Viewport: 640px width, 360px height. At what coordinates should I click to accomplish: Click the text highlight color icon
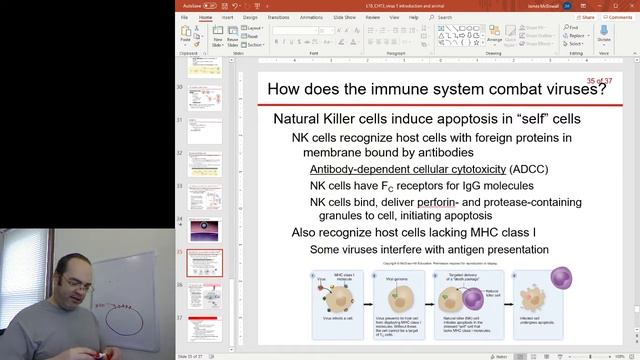pyautogui.click(x=341, y=42)
